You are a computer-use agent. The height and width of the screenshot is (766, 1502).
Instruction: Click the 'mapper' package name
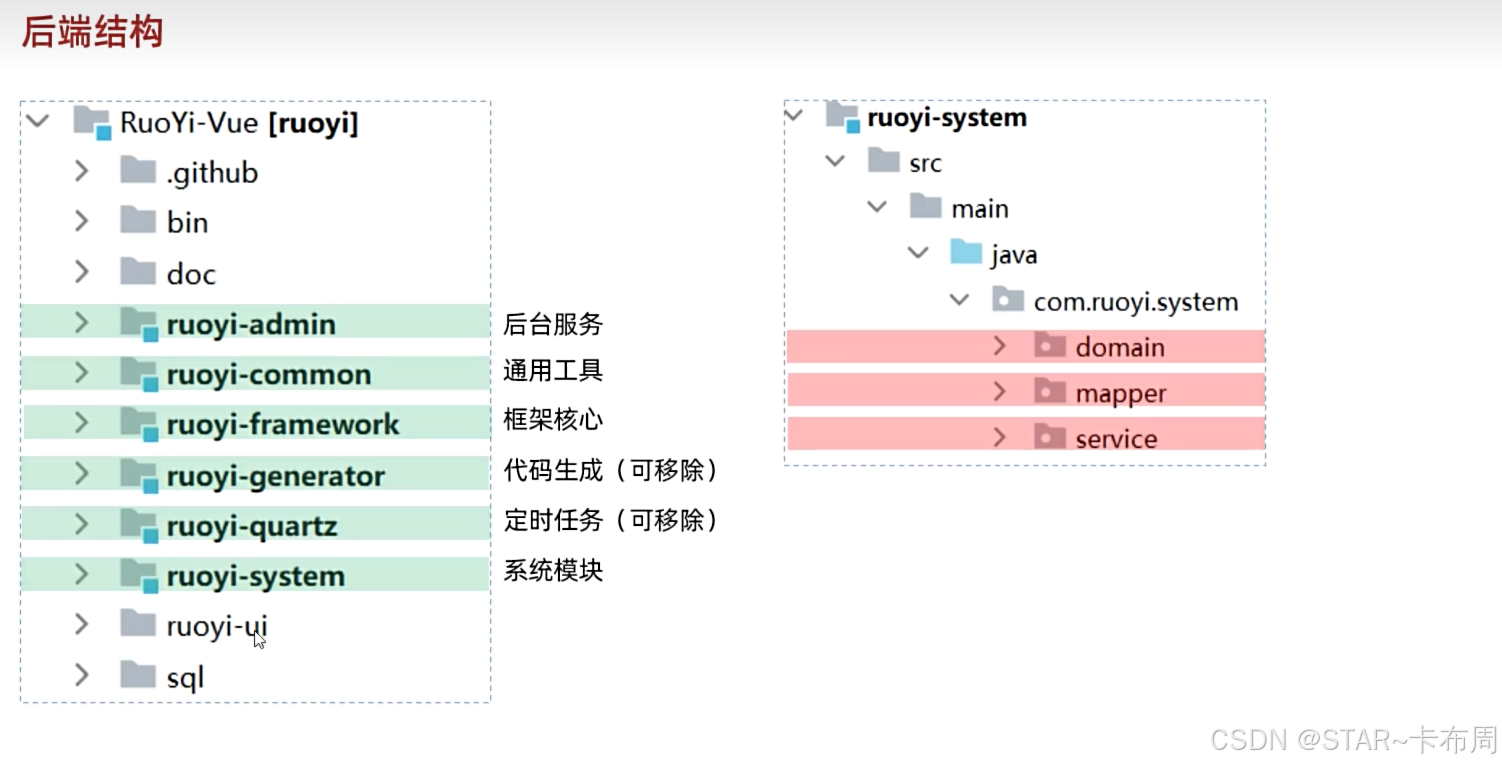[x=1121, y=393]
